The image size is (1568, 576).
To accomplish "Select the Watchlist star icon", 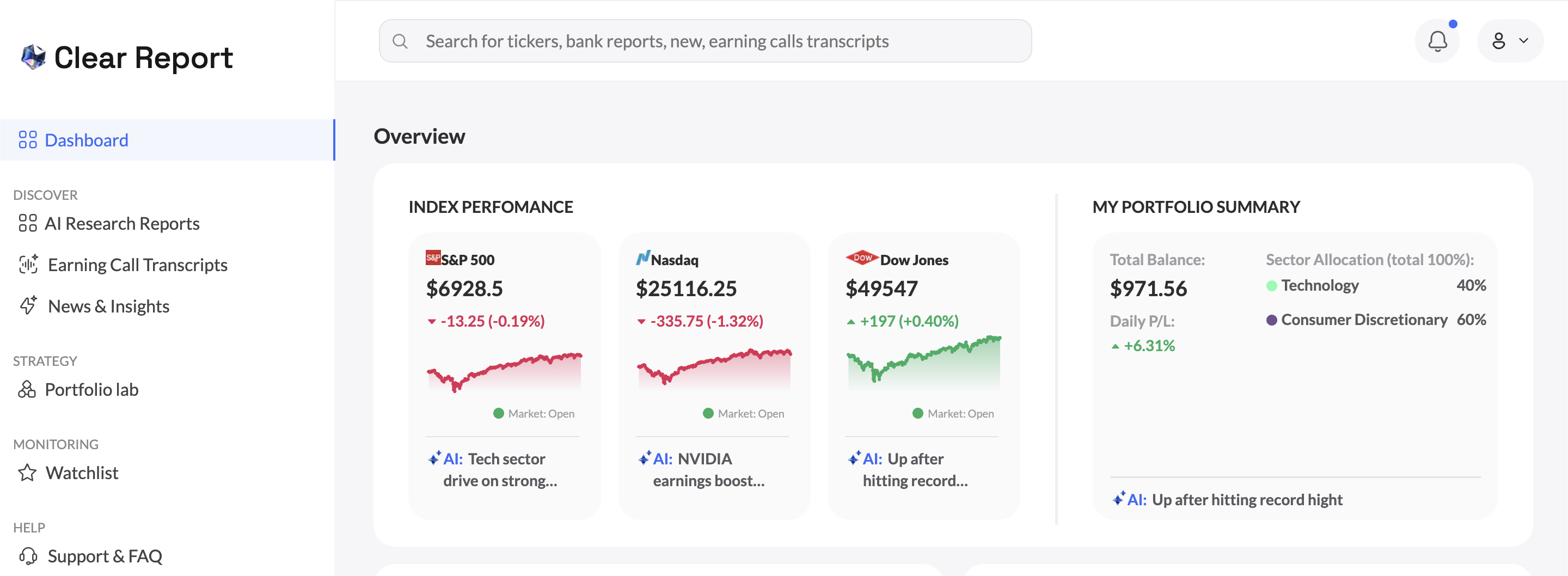I will [27, 473].
